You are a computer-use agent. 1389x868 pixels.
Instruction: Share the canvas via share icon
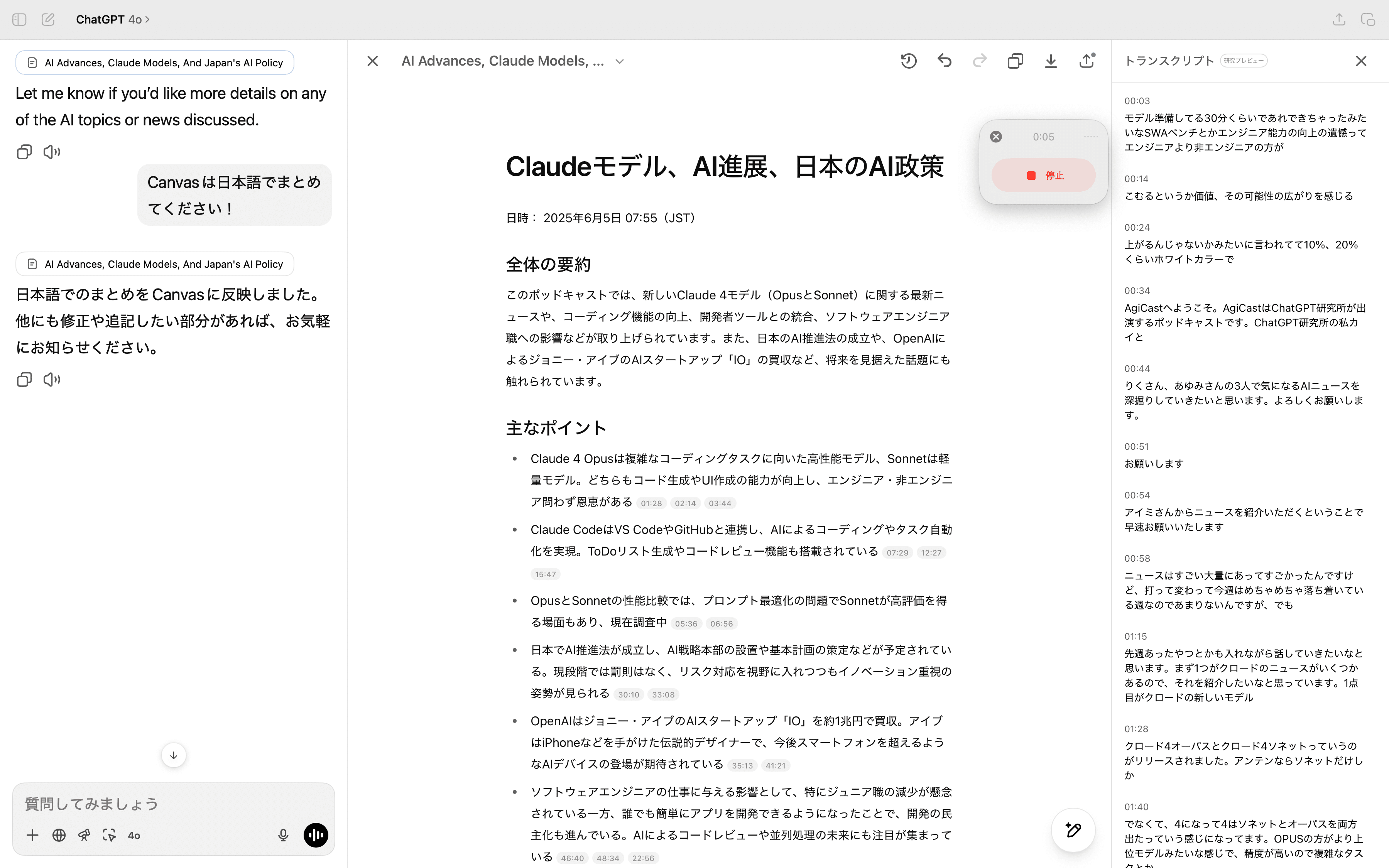[1086, 61]
